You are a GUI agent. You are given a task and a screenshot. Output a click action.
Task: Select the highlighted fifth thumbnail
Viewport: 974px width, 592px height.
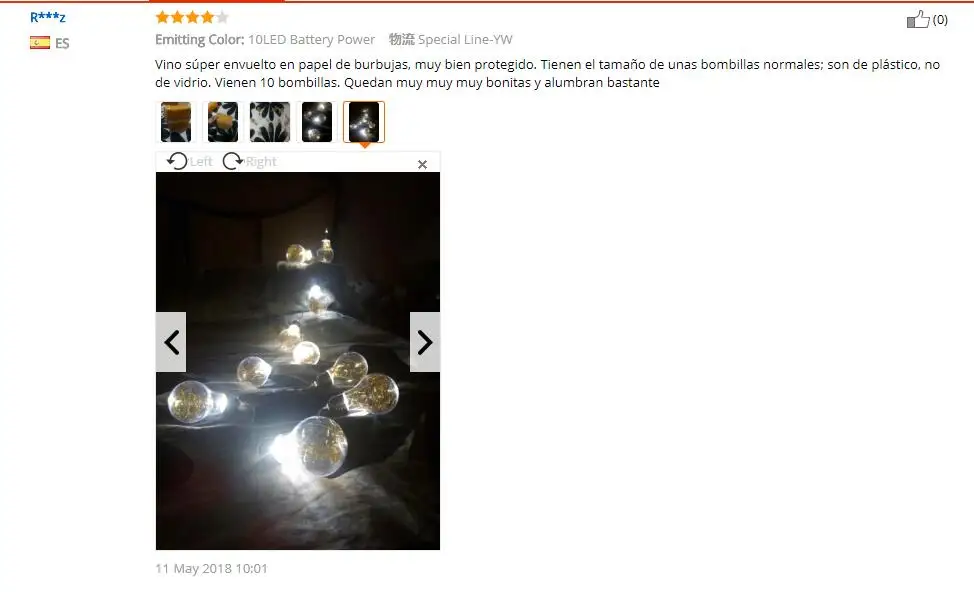point(364,122)
